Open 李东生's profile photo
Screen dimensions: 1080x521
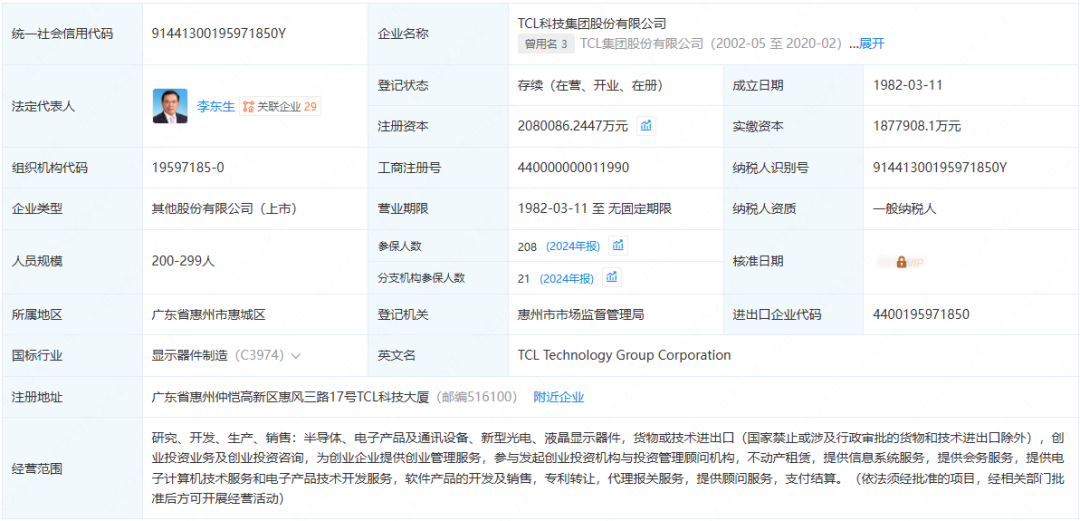coord(169,106)
